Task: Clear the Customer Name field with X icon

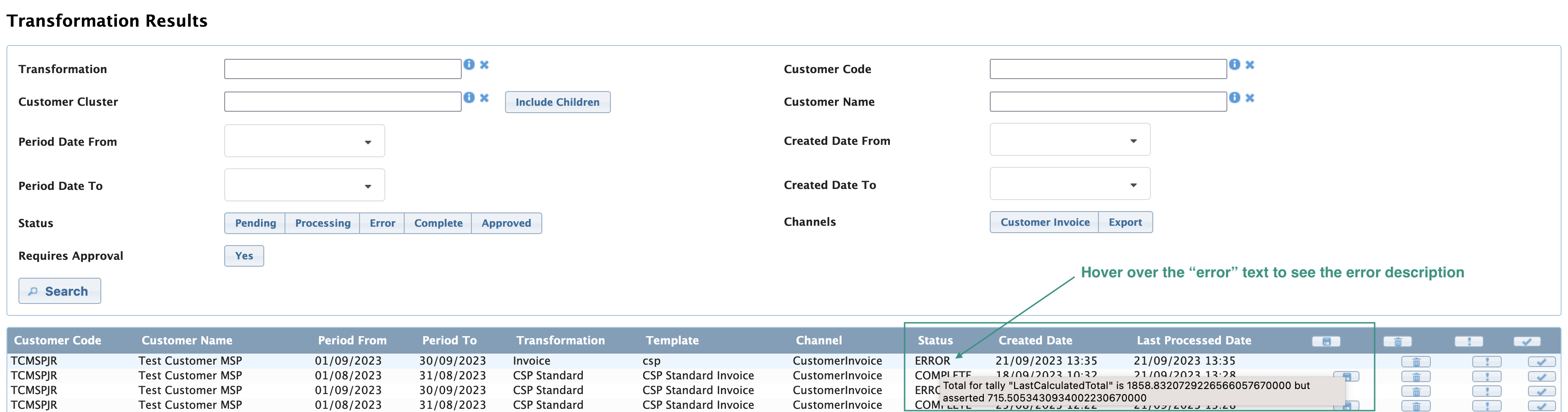Action: [1249, 98]
